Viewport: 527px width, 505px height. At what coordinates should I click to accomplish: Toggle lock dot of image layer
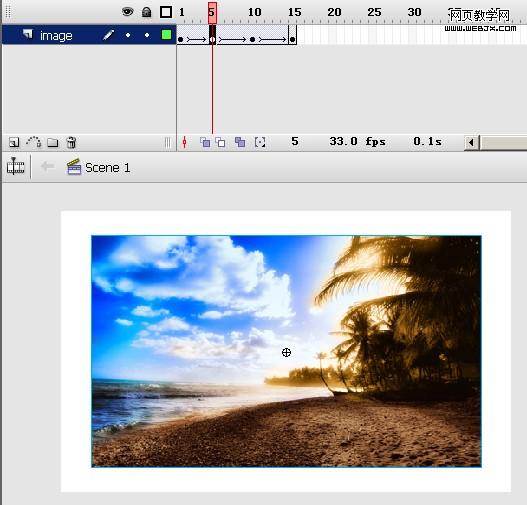147,35
